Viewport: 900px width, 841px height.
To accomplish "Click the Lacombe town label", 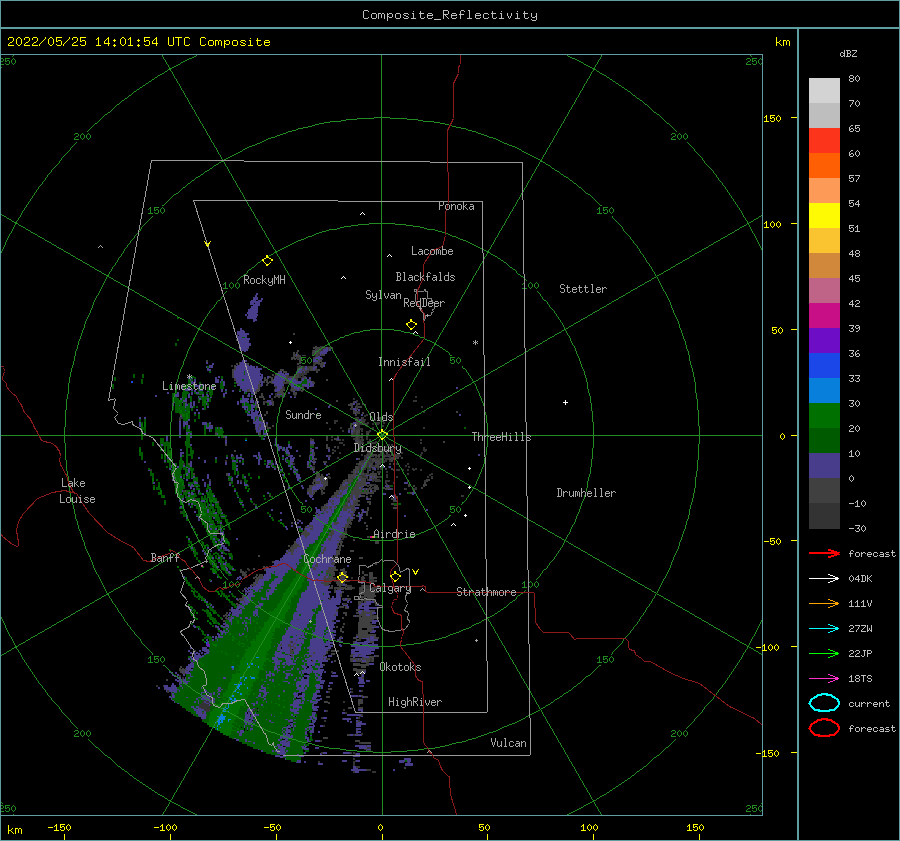I will point(432,251).
